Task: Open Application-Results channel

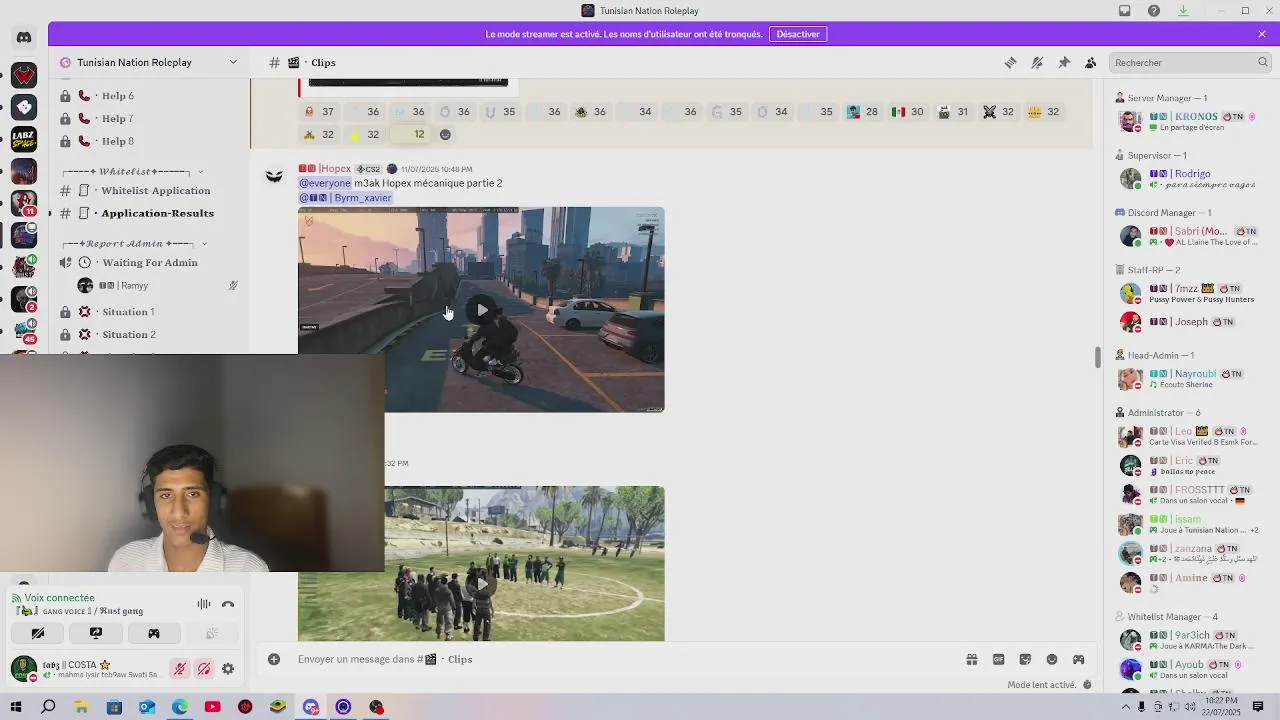Action: tap(148, 213)
